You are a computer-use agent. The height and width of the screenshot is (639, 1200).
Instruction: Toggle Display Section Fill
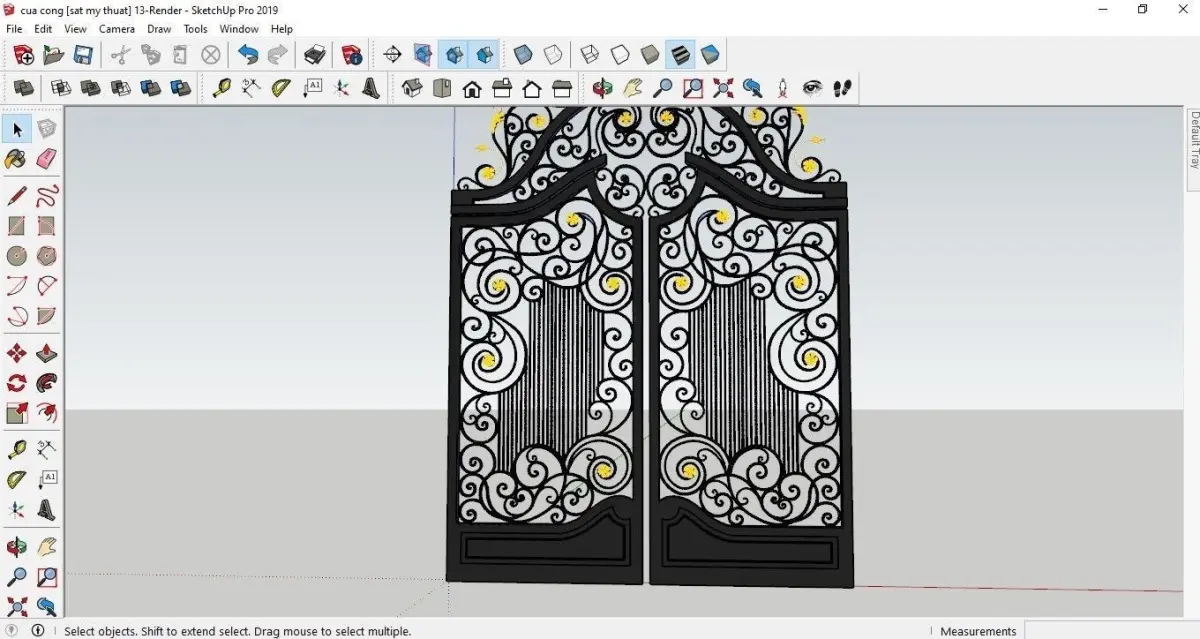[484, 55]
